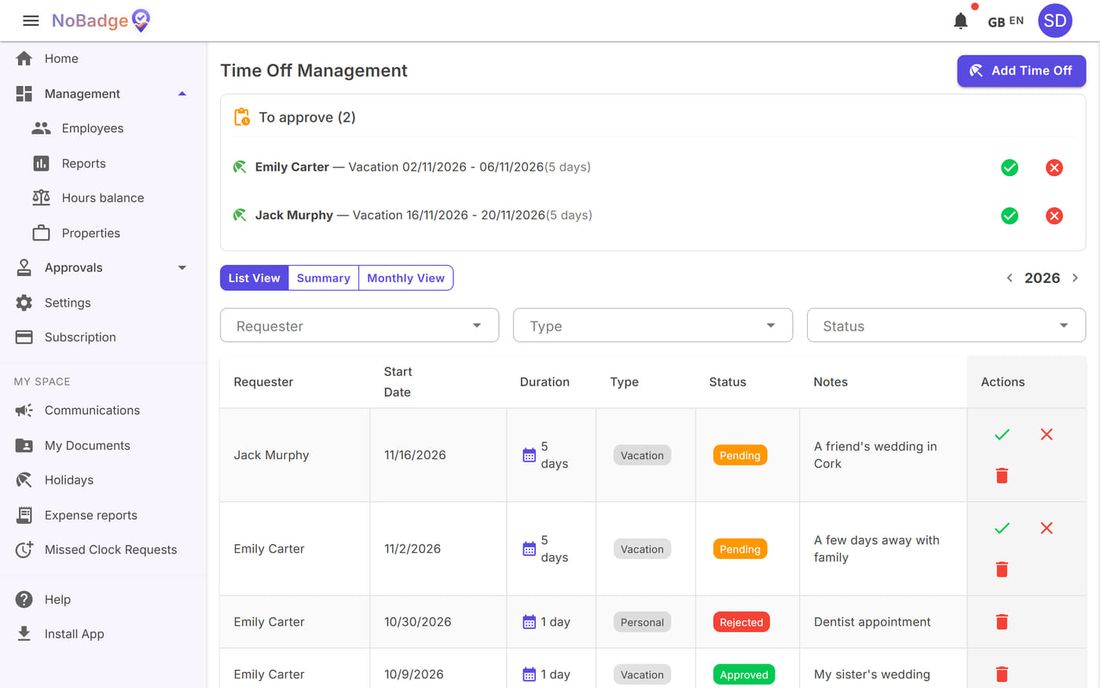Screen dimensions: 1100x688
Task: Click the Personal type badge
Action: [x=642, y=622]
